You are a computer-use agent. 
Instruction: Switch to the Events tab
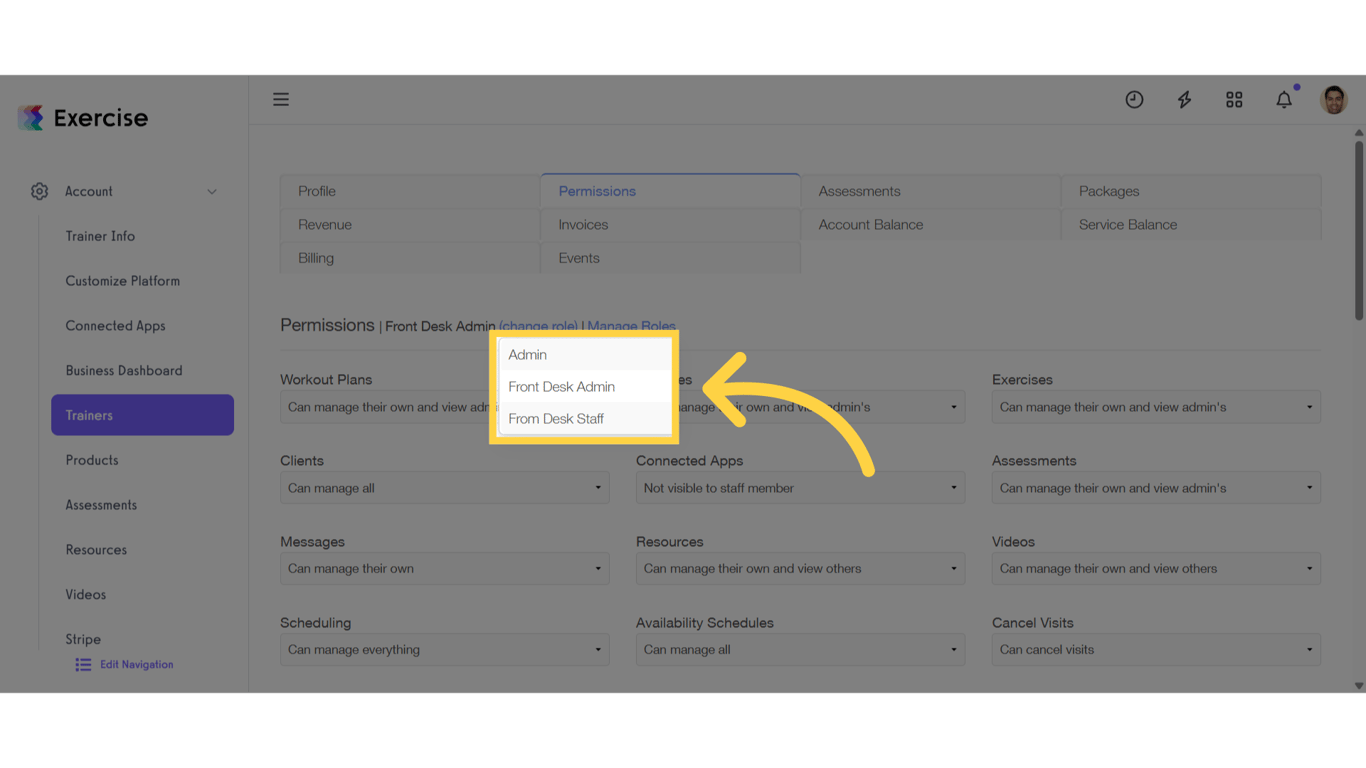tap(670, 258)
